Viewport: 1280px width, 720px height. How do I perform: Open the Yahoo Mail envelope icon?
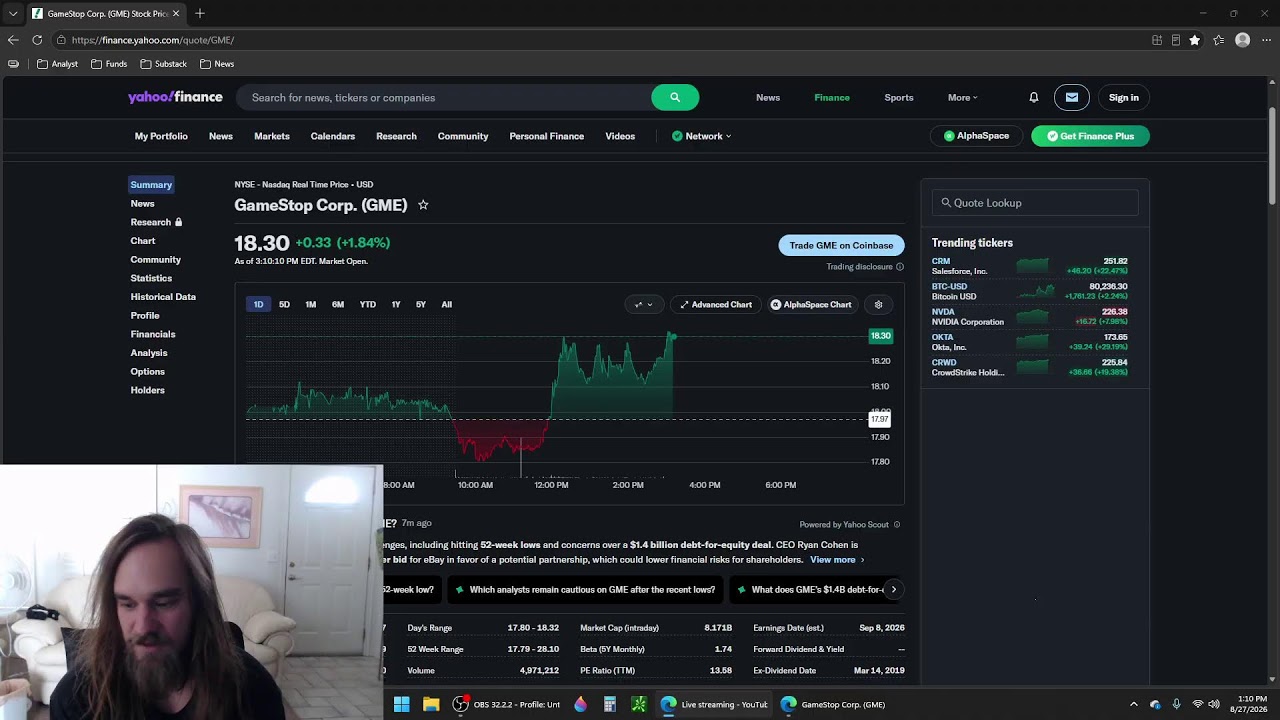point(1072,97)
